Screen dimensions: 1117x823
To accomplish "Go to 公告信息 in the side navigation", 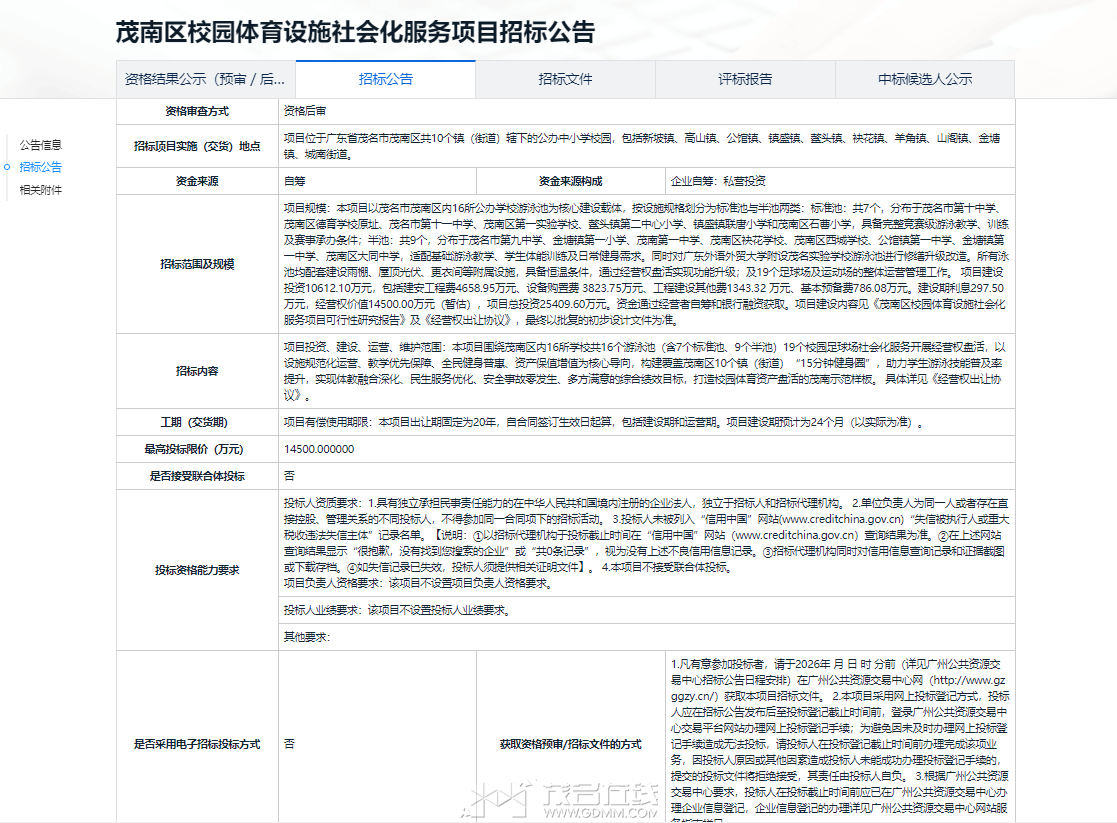I will coord(41,145).
